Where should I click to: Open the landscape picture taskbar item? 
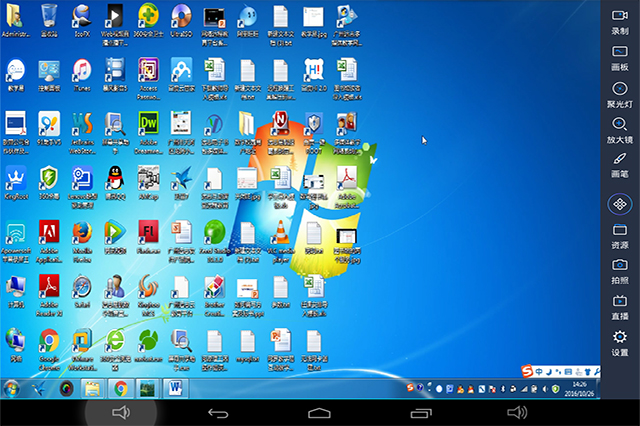[x=148, y=388]
